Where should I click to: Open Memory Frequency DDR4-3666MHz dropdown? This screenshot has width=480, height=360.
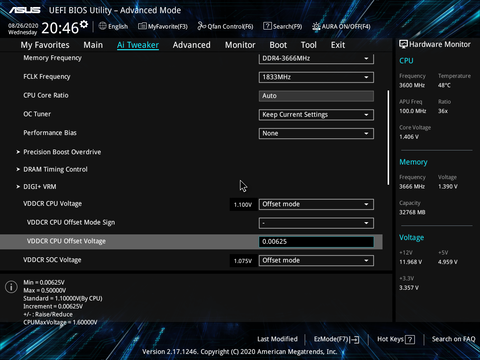316,59
